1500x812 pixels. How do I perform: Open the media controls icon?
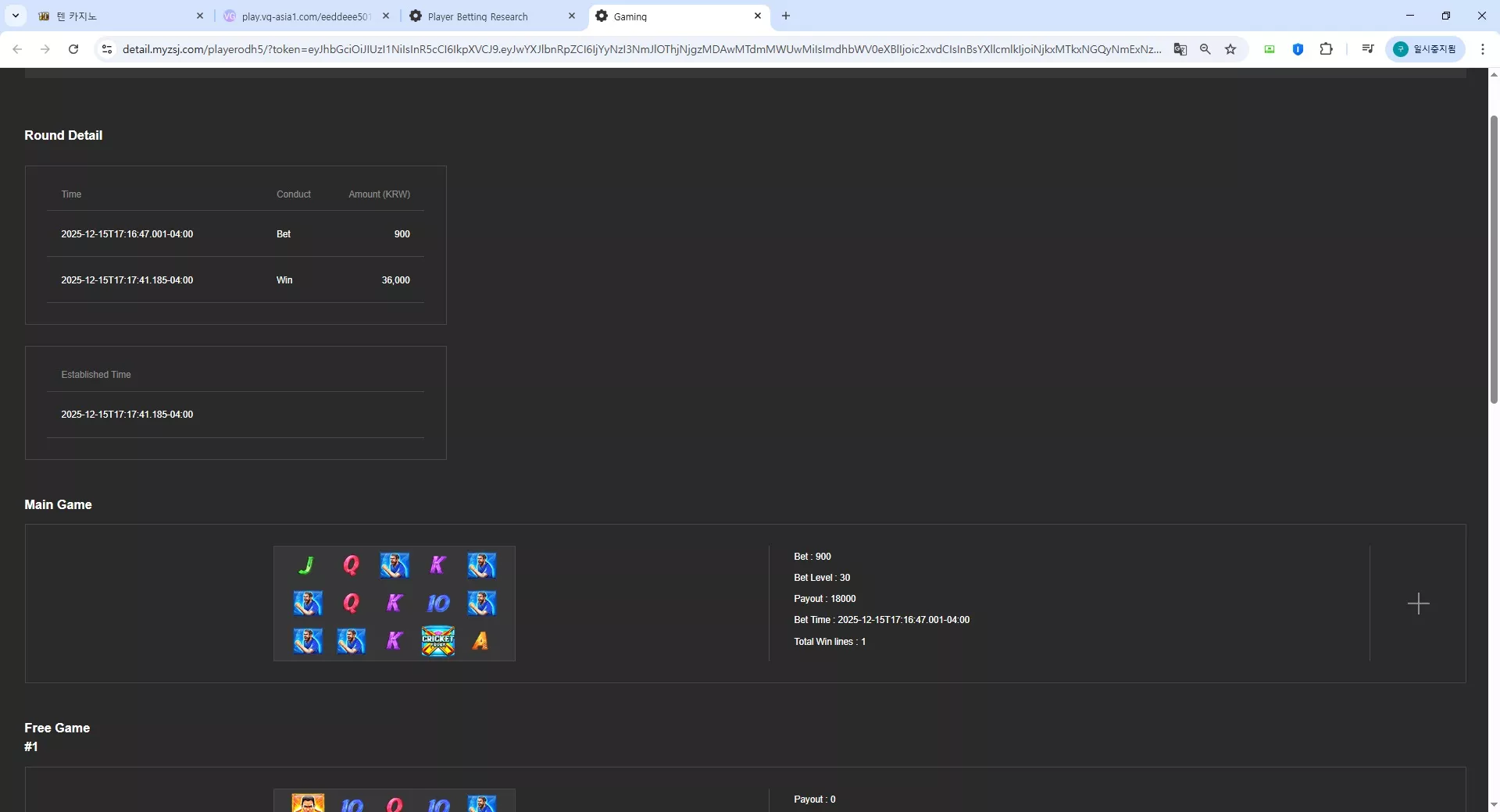(1367, 49)
